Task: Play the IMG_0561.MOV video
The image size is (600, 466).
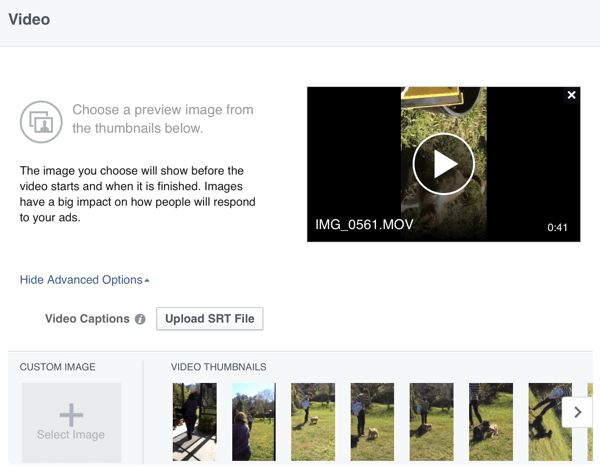Action: tap(443, 164)
